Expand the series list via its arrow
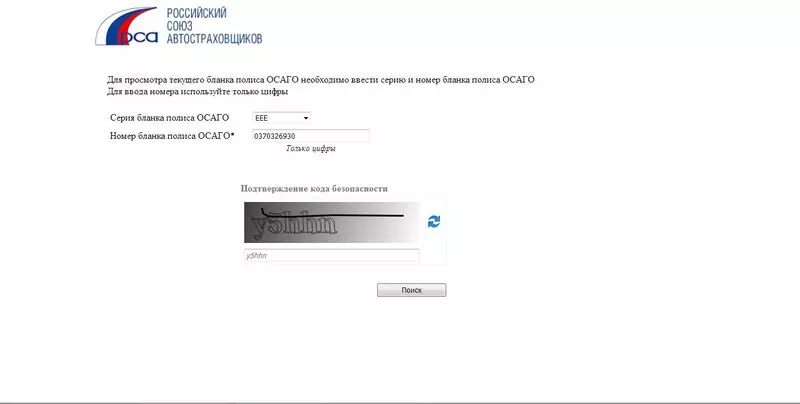 [x=306, y=118]
